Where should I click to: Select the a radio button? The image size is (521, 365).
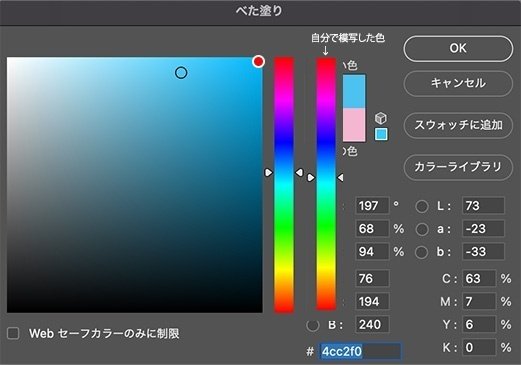422,229
